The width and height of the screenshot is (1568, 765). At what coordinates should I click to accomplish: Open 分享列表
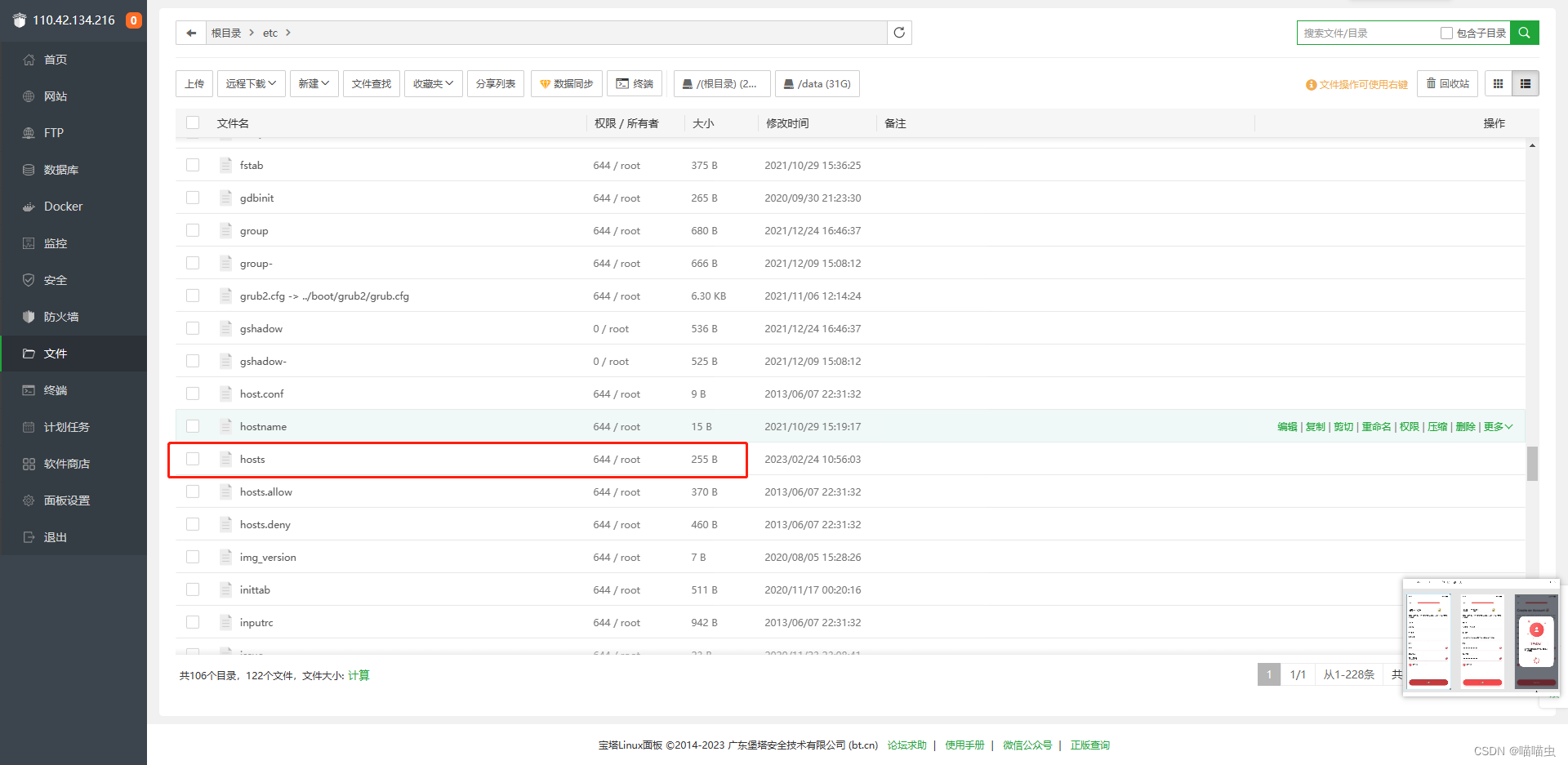click(496, 83)
